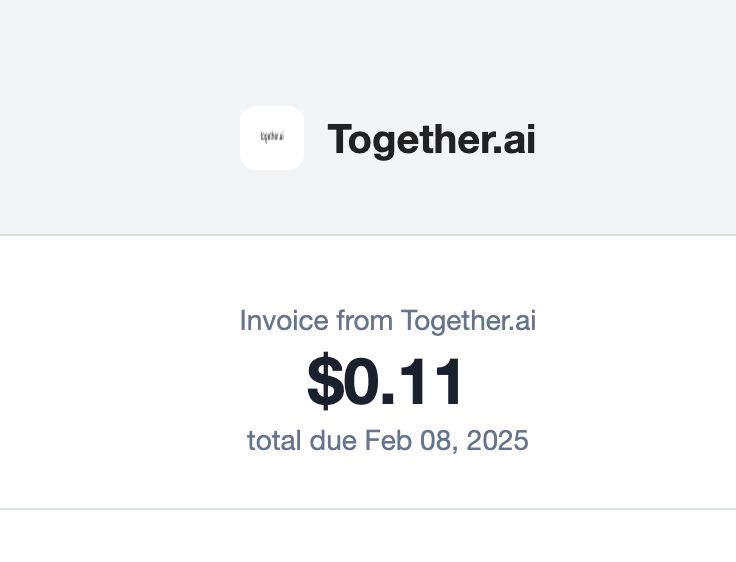Click the divider line under the due date
Viewport: 736px width, 562px height.
pos(368,508)
